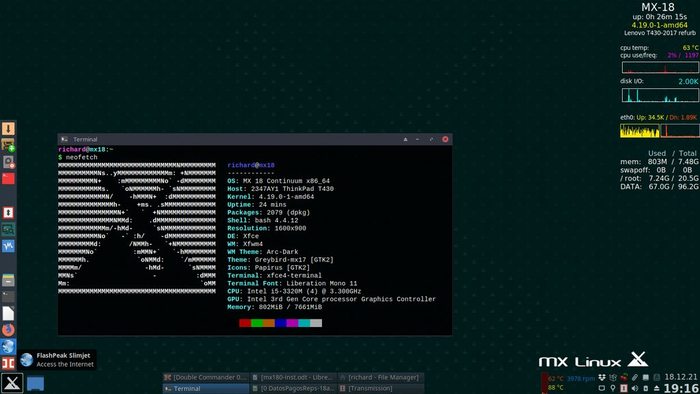Click the 19:16 panel clock
700x394 pixels.
(681, 388)
